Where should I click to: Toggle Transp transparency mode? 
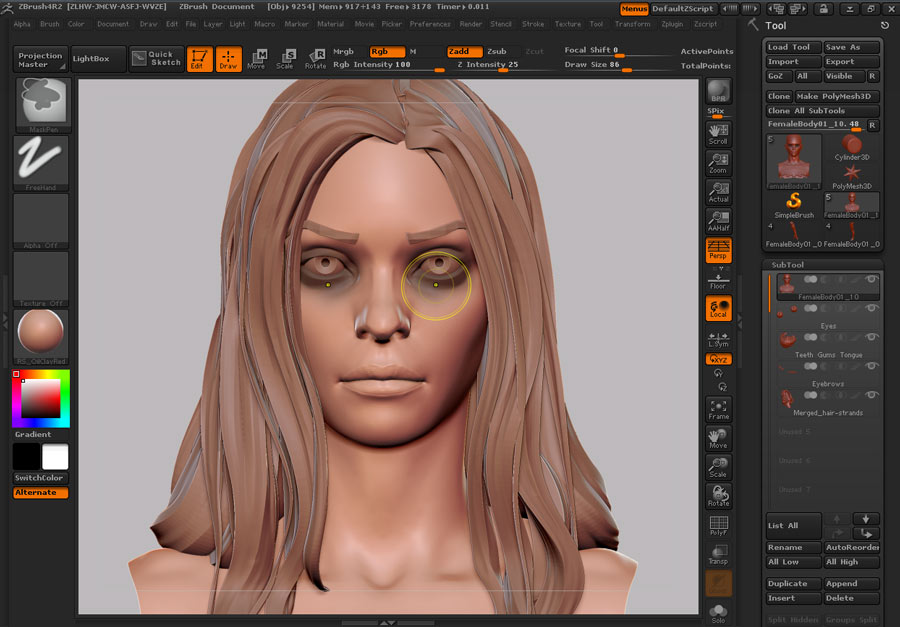pyautogui.click(x=719, y=555)
